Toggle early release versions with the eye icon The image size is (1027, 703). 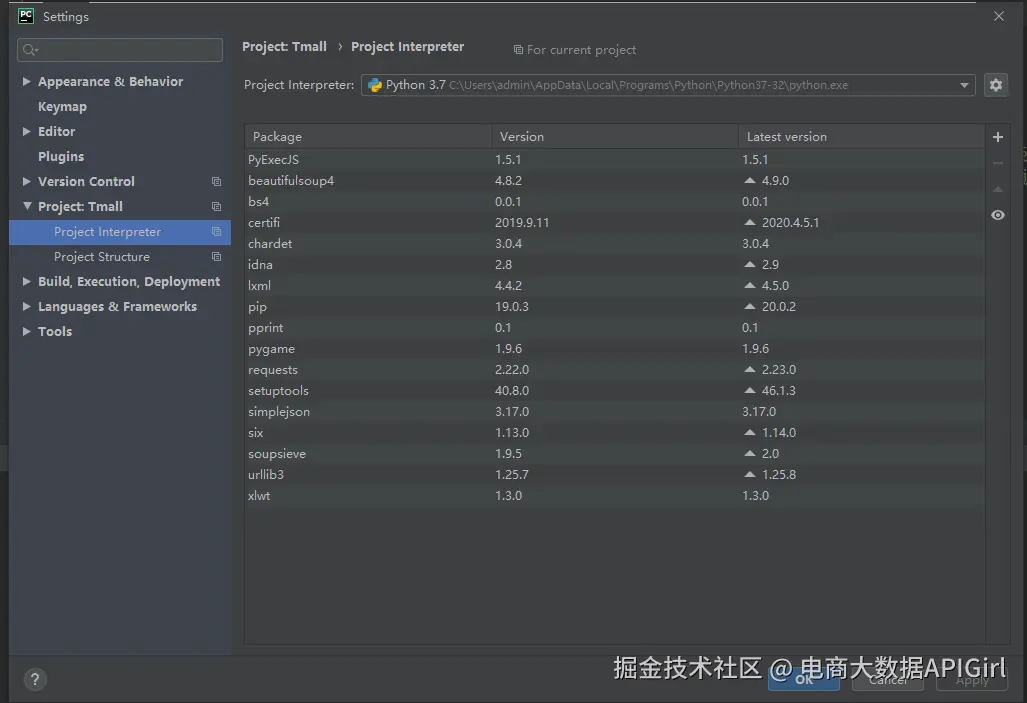996,215
